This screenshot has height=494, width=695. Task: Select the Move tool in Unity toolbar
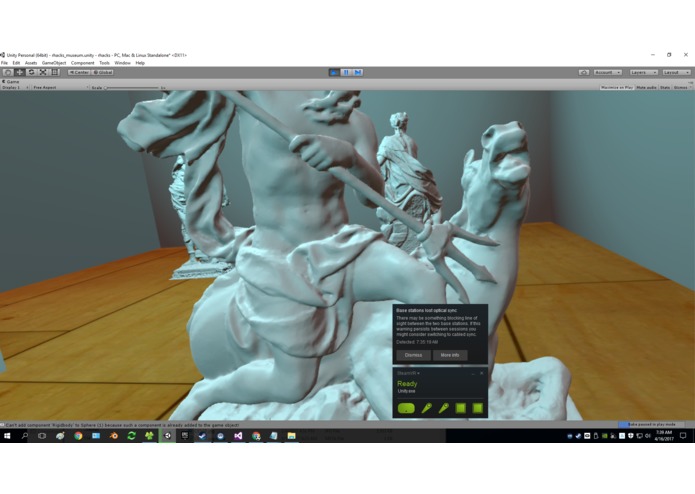pos(20,72)
